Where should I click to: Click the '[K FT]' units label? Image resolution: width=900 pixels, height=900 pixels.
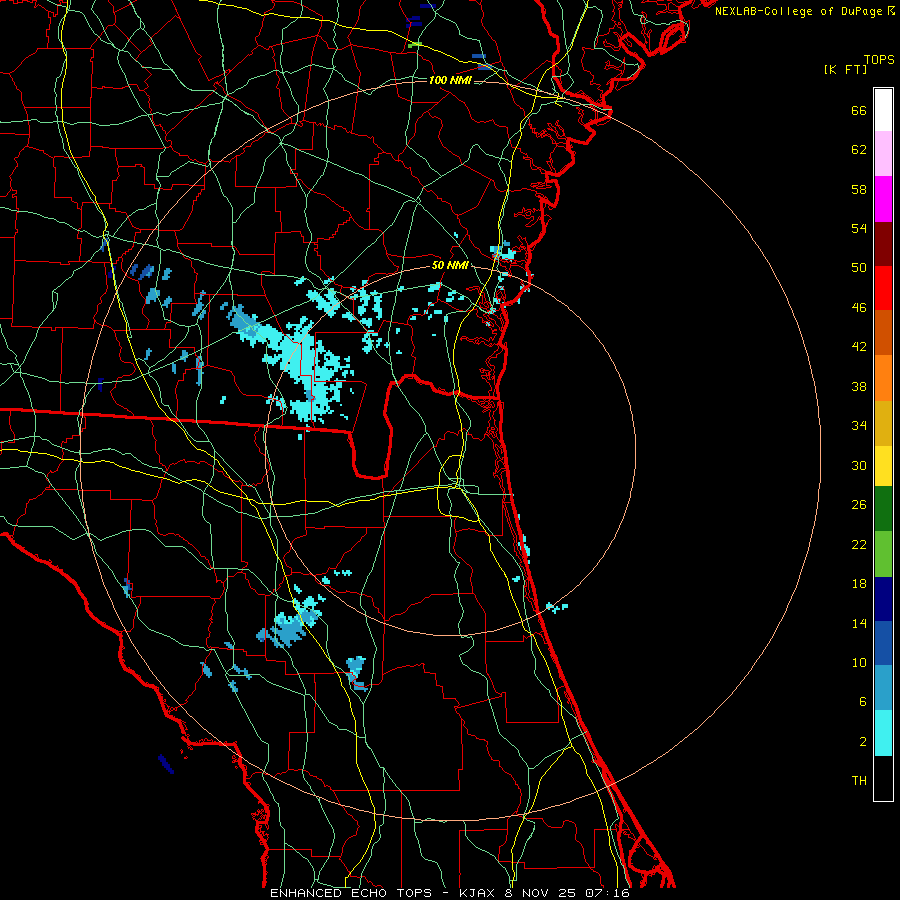click(x=845, y=69)
